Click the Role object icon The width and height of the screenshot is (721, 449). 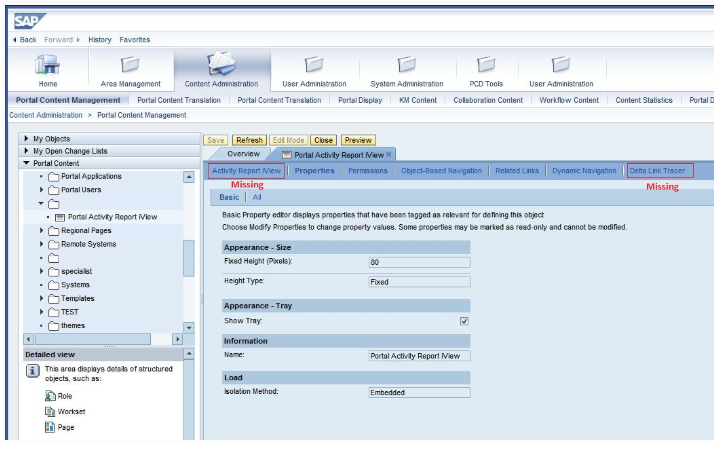click(x=50, y=396)
